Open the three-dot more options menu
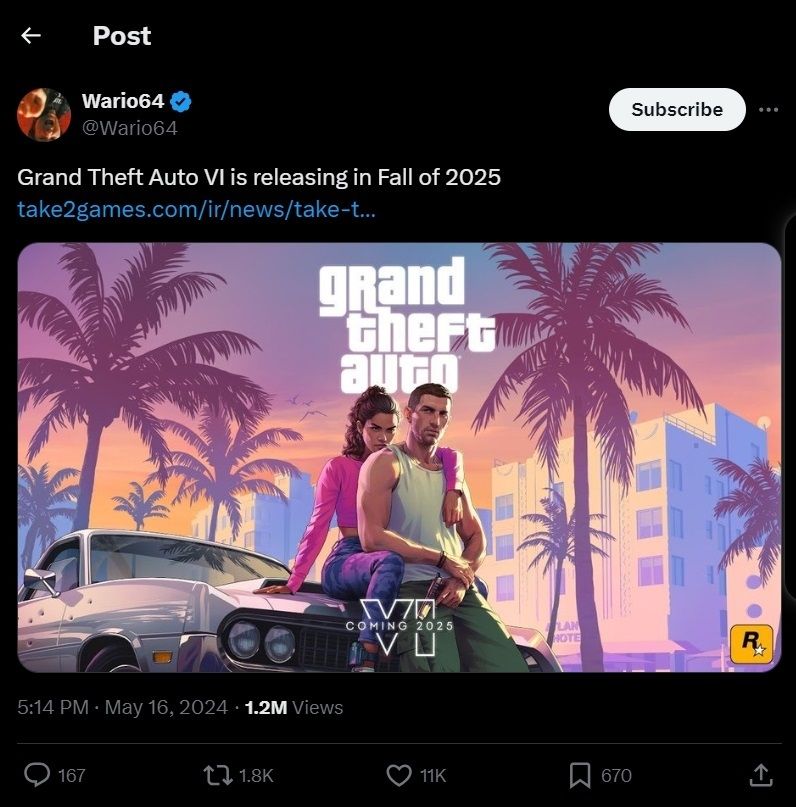The width and height of the screenshot is (796, 807). click(x=768, y=110)
